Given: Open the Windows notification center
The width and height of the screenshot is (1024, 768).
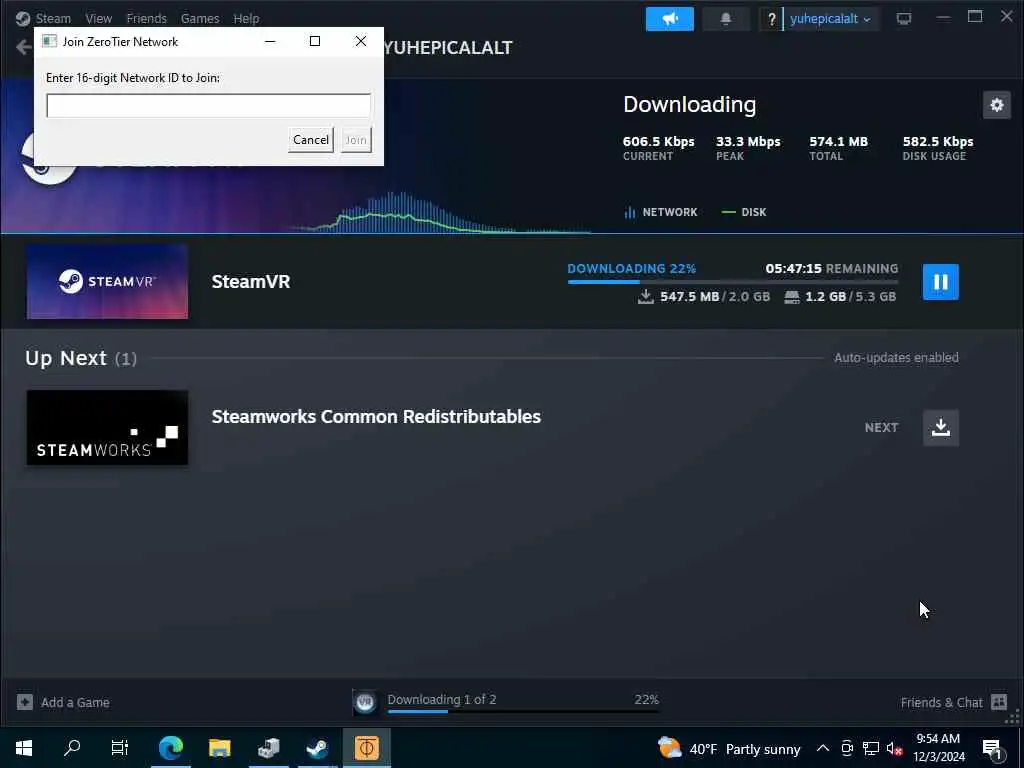Looking at the screenshot, I should tap(993, 748).
